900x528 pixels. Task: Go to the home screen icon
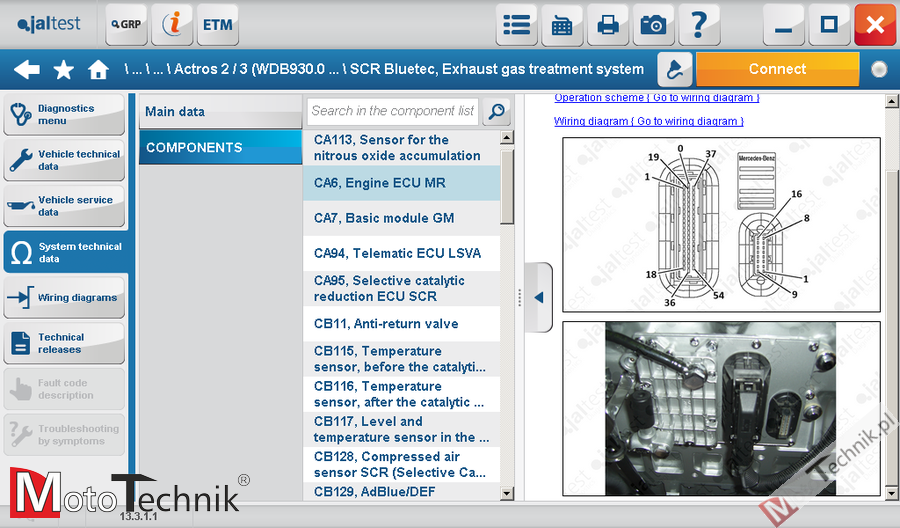point(98,70)
